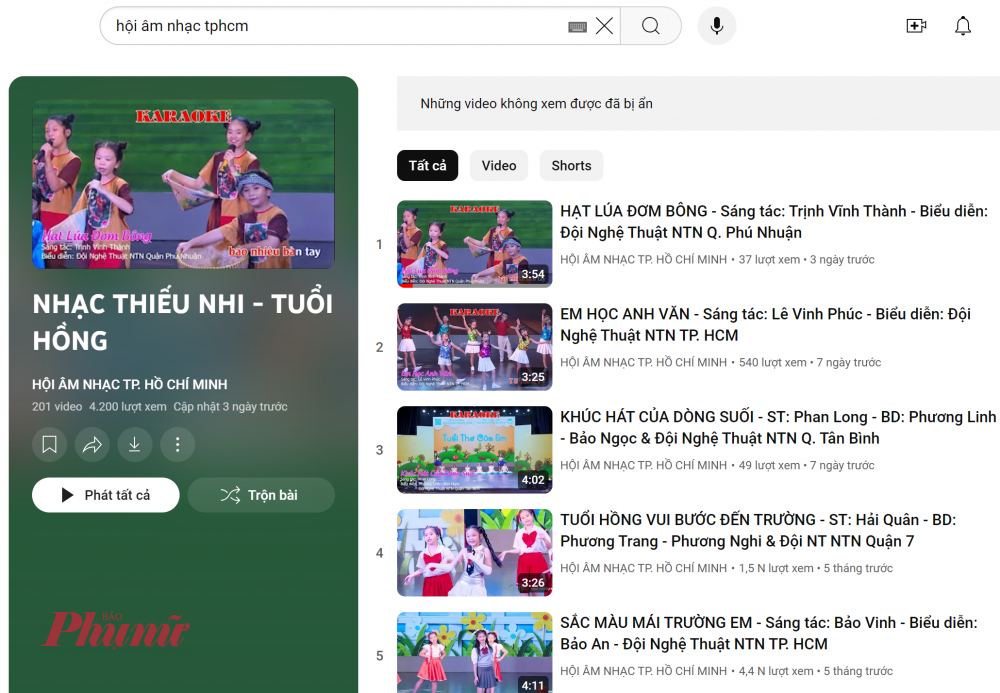Click the title 'KHÚC HÁT CỦA DÒNG SUỐI - ST: Phan Long'
1000x693 pixels.
778,427
